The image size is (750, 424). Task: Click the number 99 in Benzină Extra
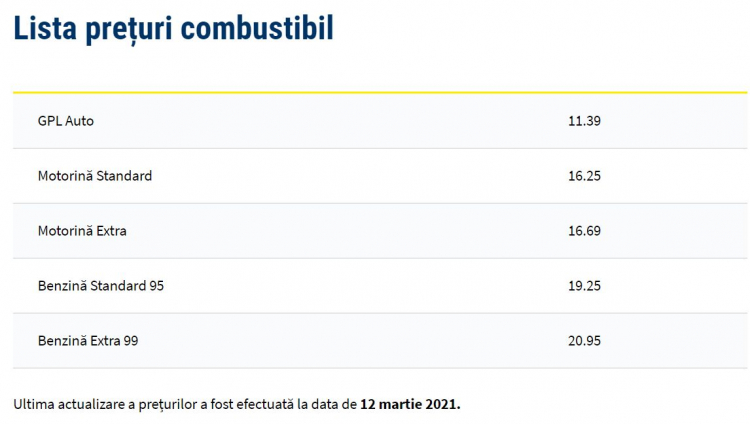point(131,341)
